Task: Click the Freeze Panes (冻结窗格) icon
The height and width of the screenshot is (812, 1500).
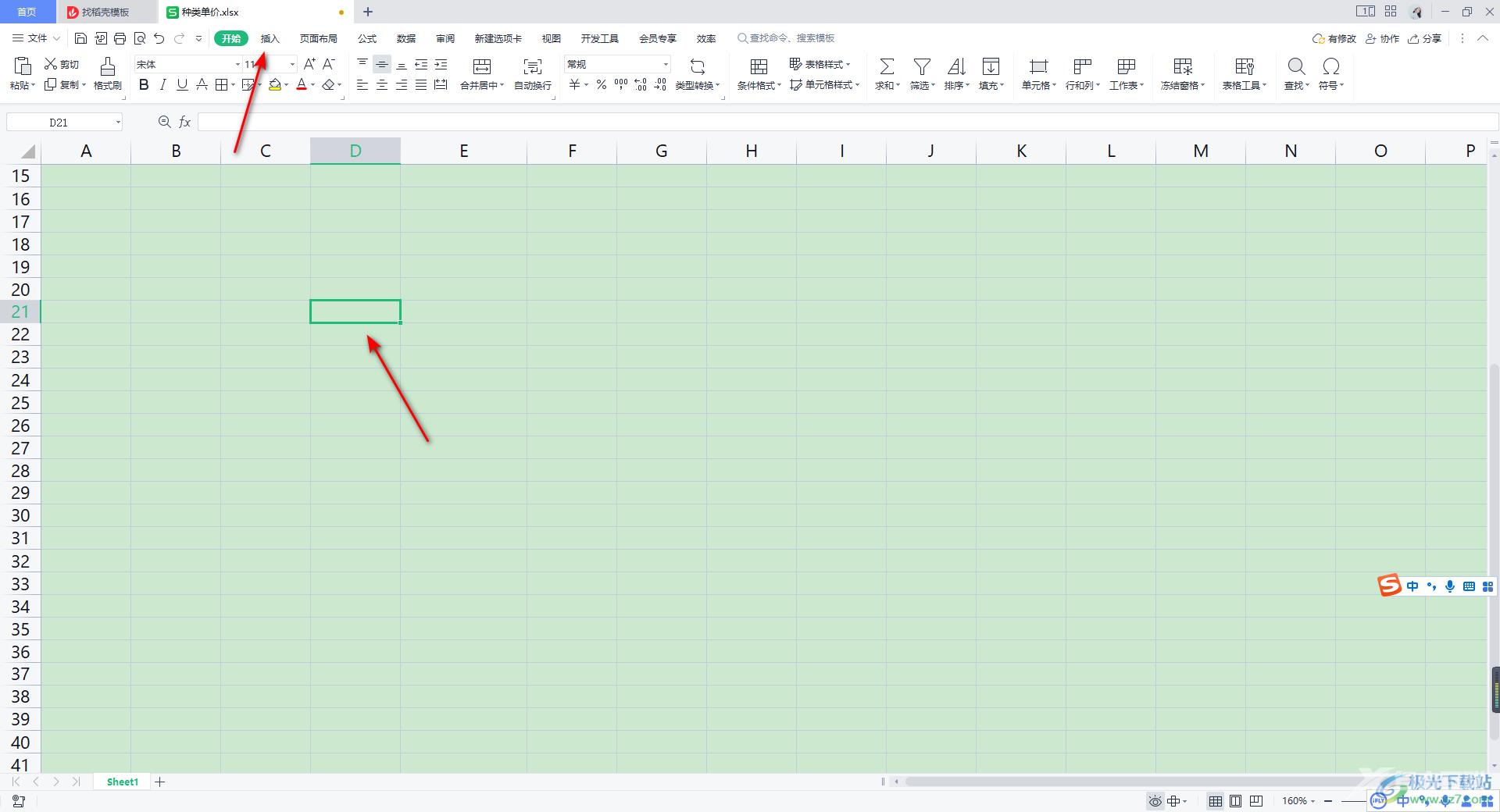Action: tap(1183, 66)
